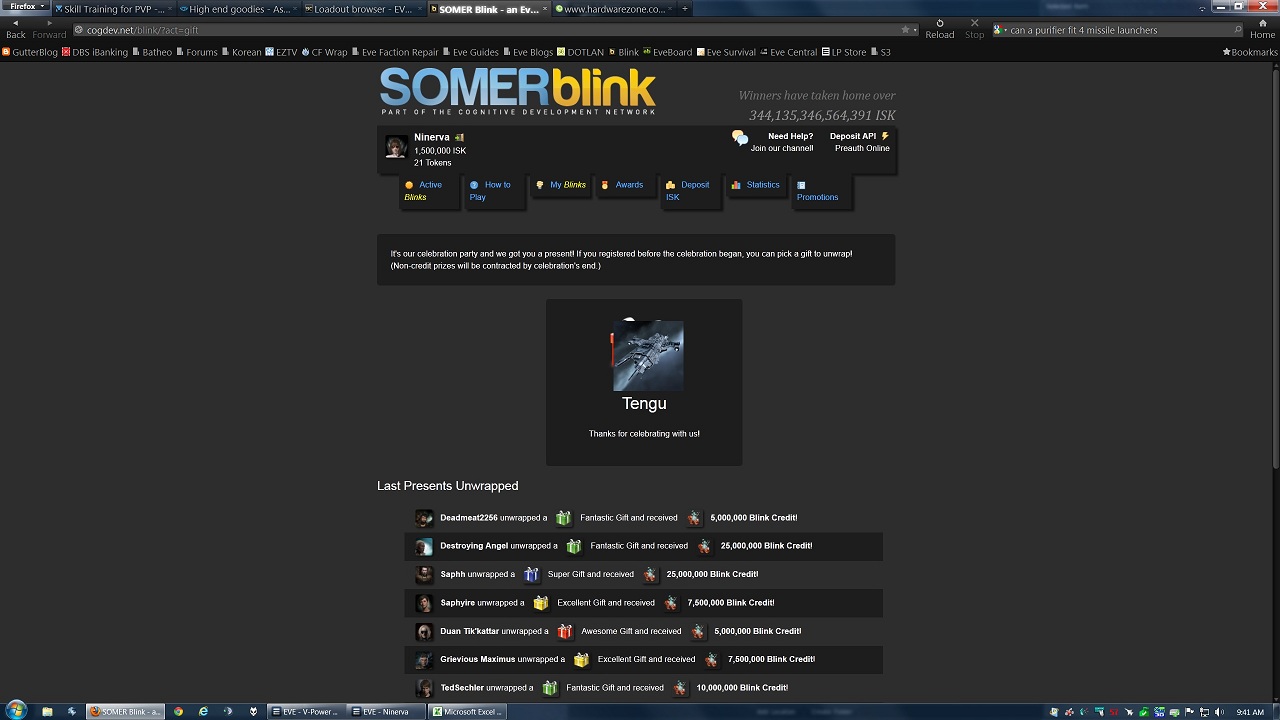This screenshot has height=720, width=1280.
Task: Switch to EVE - Ninerva in the taskbar
Action: pos(386,712)
